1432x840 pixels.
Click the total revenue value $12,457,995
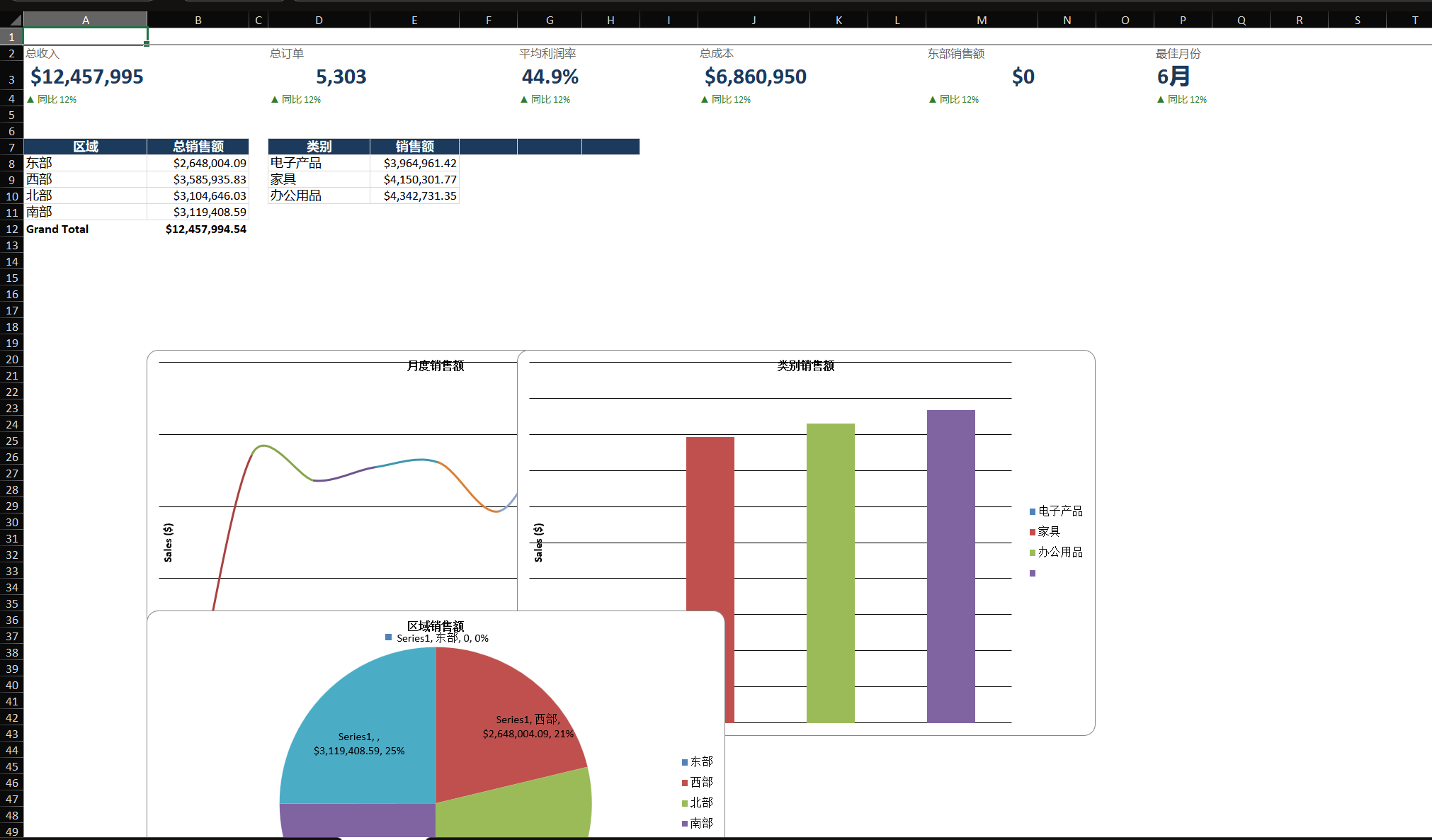[86, 76]
